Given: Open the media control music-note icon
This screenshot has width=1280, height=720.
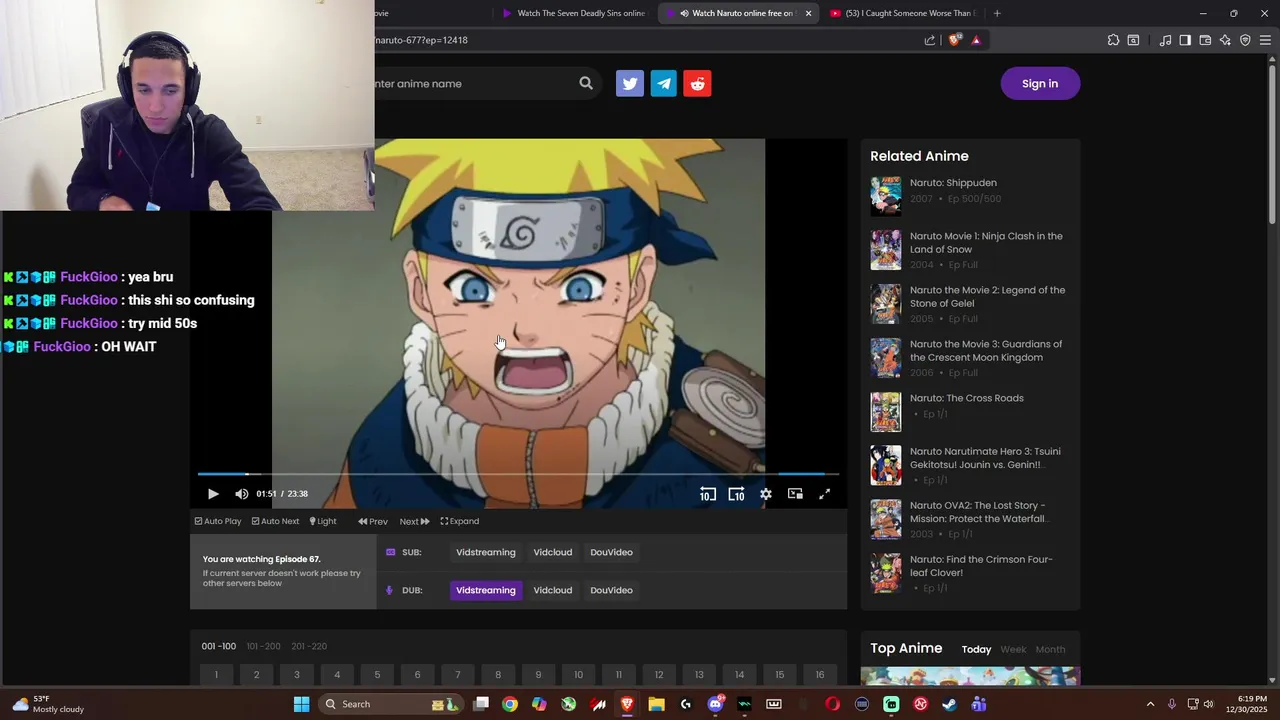Looking at the screenshot, I should click(x=1165, y=40).
